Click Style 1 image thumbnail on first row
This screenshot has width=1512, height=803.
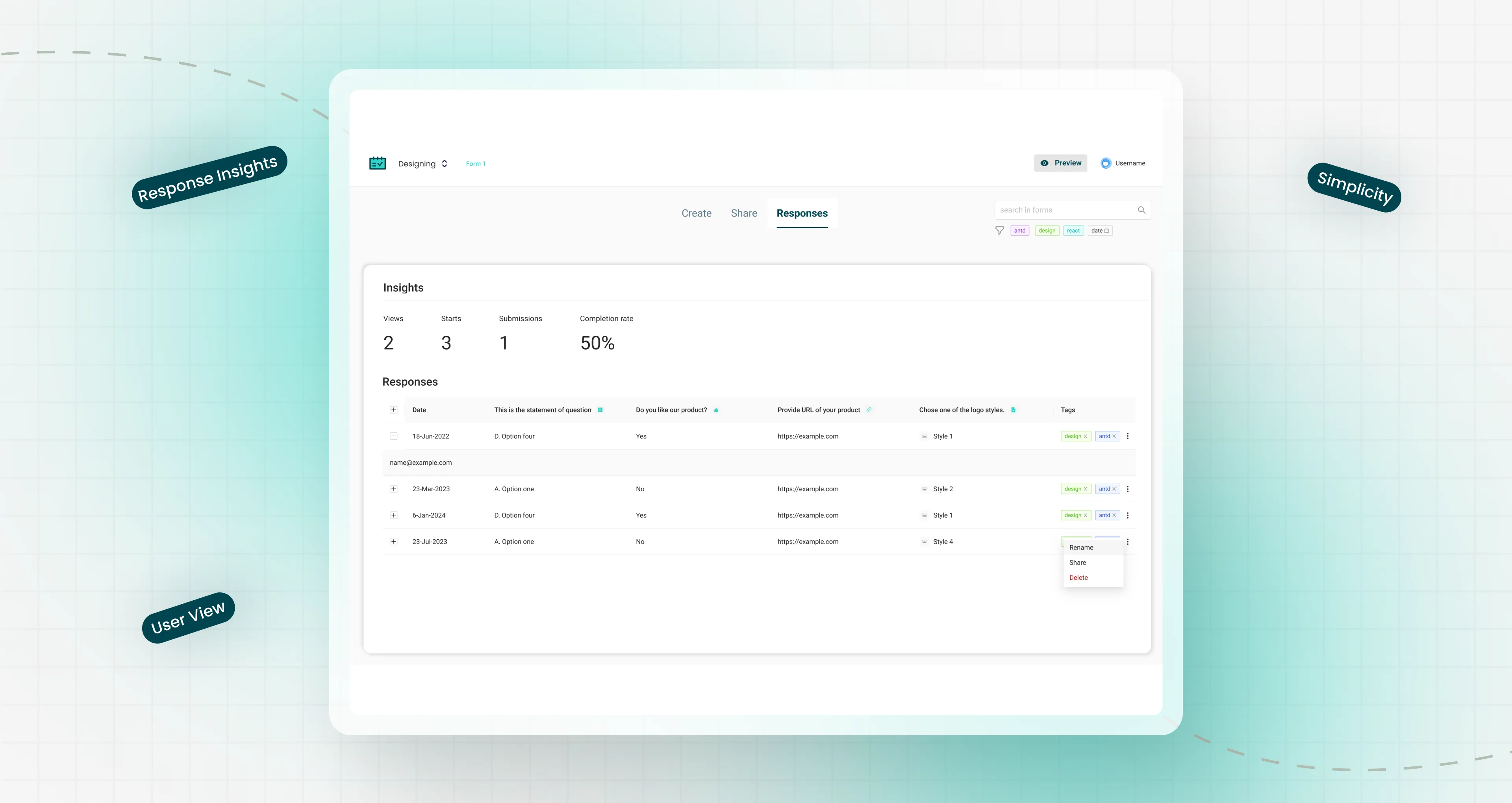click(x=924, y=436)
